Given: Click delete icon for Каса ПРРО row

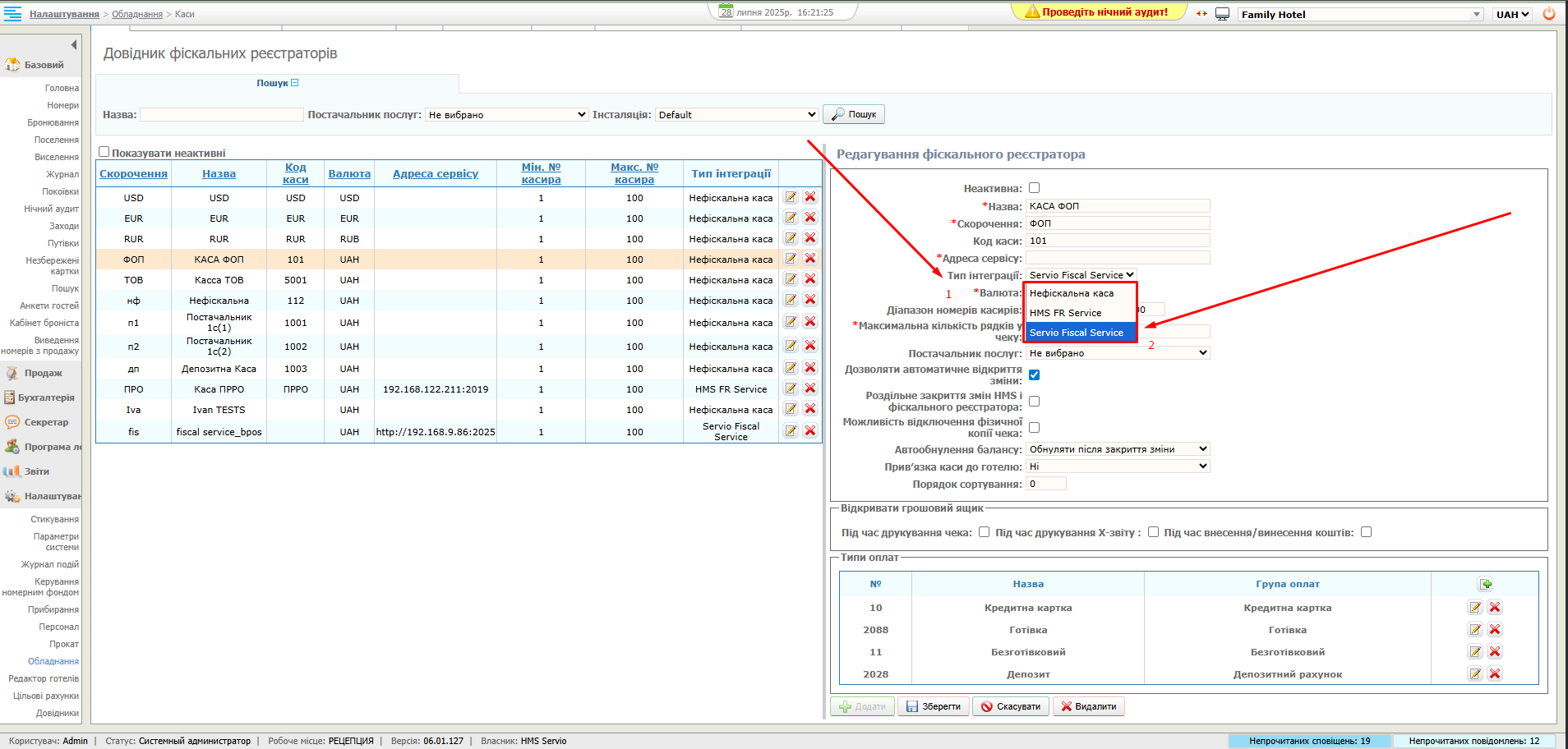Looking at the screenshot, I should [x=810, y=388].
